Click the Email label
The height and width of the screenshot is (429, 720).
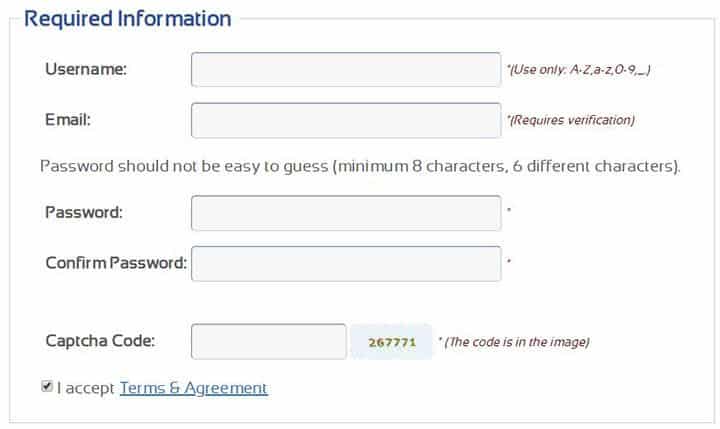click(x=68, y=120)
